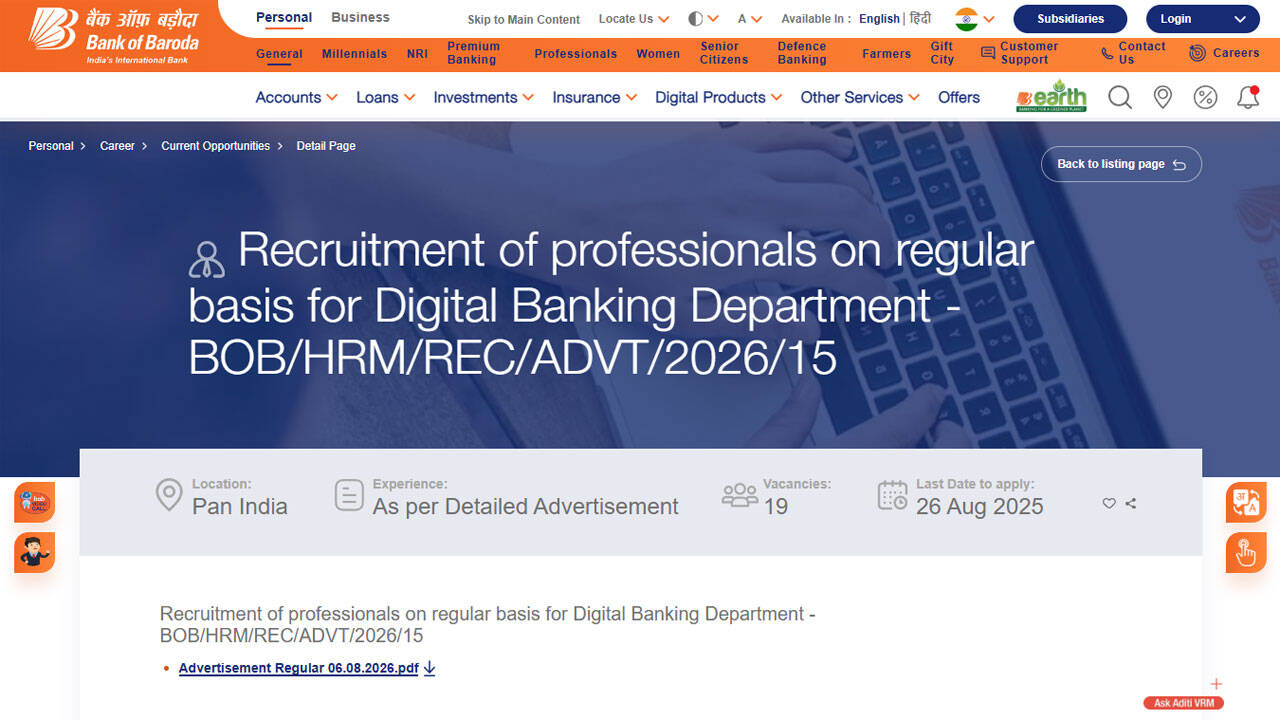Screen dimensions: 1280x720
Task: Click the experience document icon
Action: pos(349,495)
